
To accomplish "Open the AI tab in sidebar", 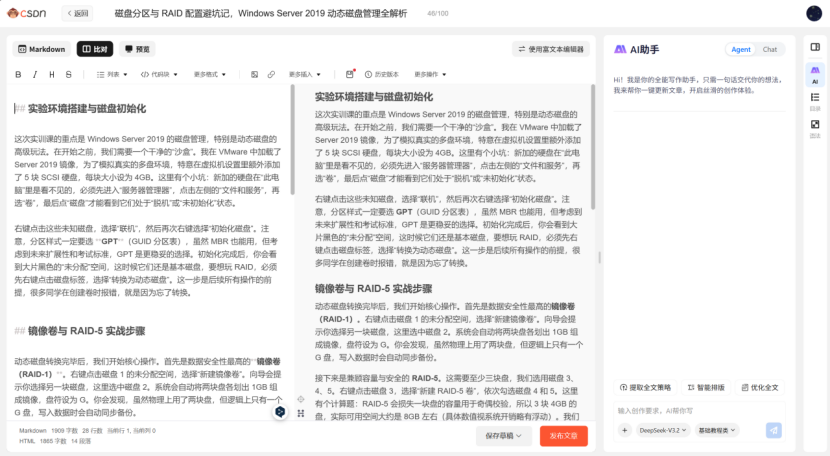I will pos(815,74).
